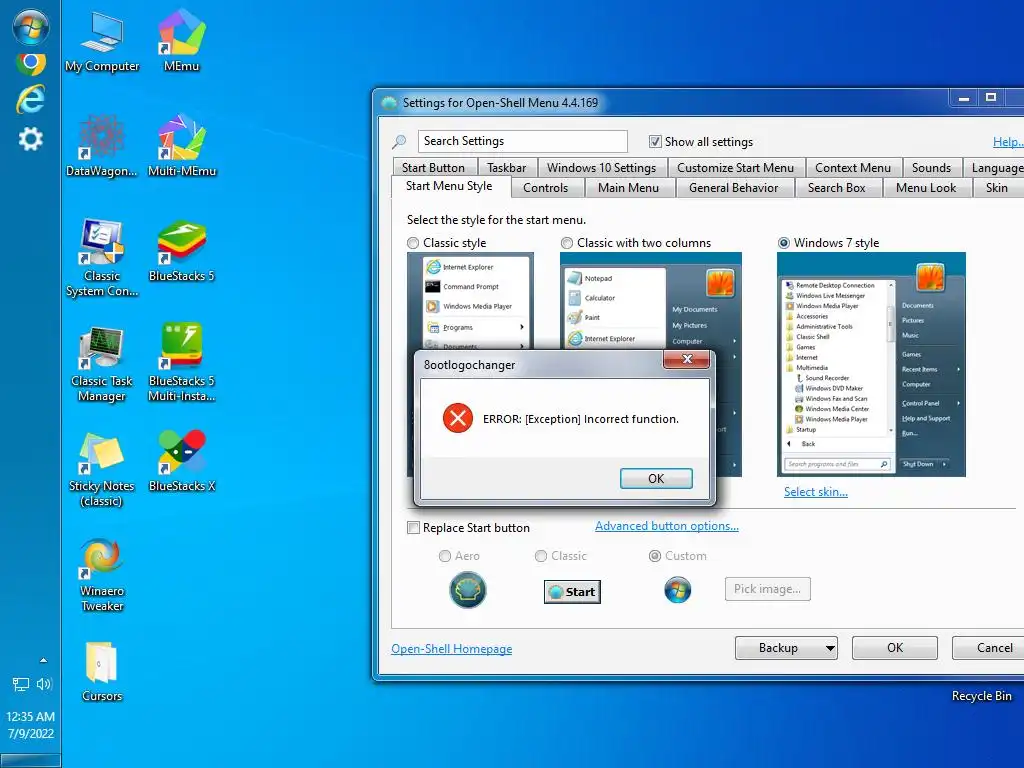The image size is (1024, 768).
Task: Click the Custom Windows orb image
Action: point(677,590)
